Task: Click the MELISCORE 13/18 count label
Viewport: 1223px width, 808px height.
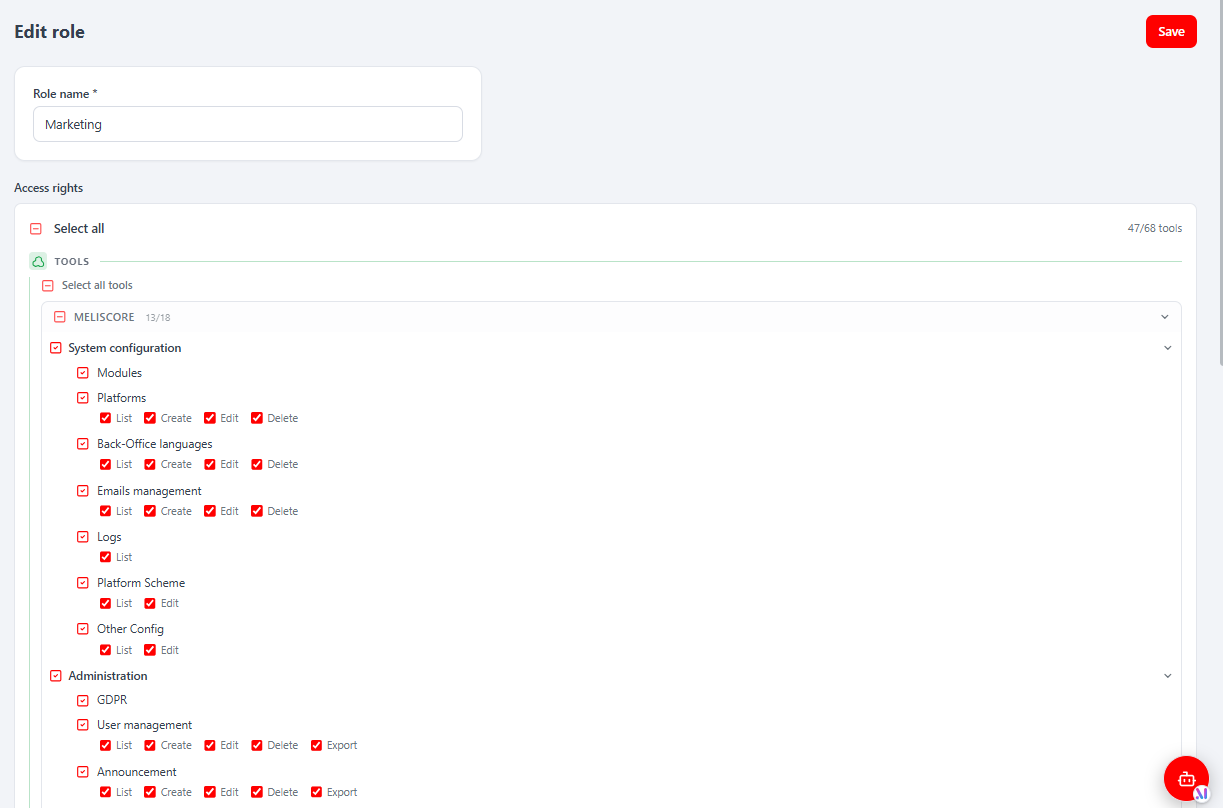Action: point(158,318)
